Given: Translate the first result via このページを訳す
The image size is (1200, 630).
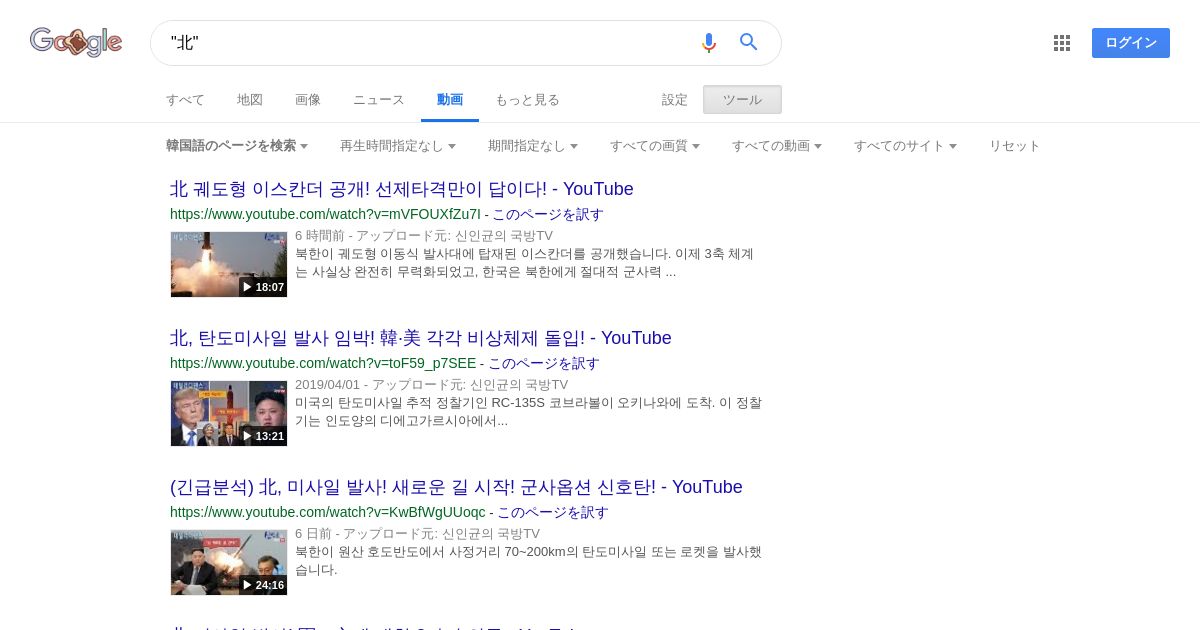Looking at the screenshot, I should [x=548, y=214].
